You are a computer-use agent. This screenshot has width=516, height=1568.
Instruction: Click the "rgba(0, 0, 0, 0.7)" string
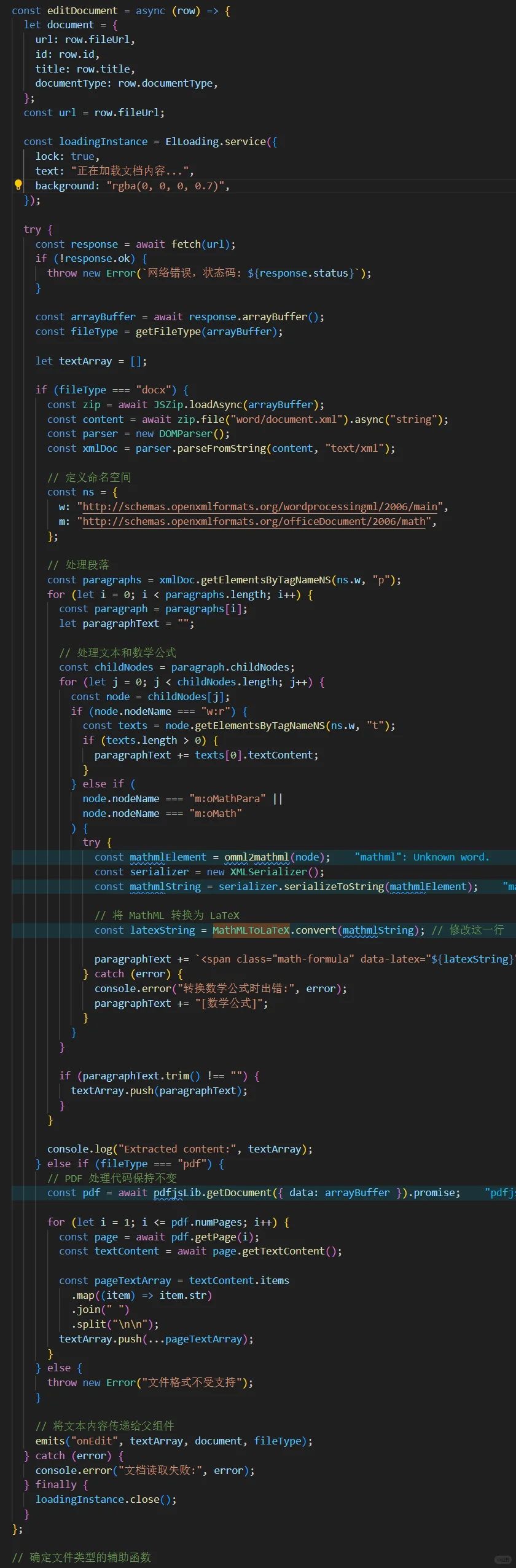[166, 186]
